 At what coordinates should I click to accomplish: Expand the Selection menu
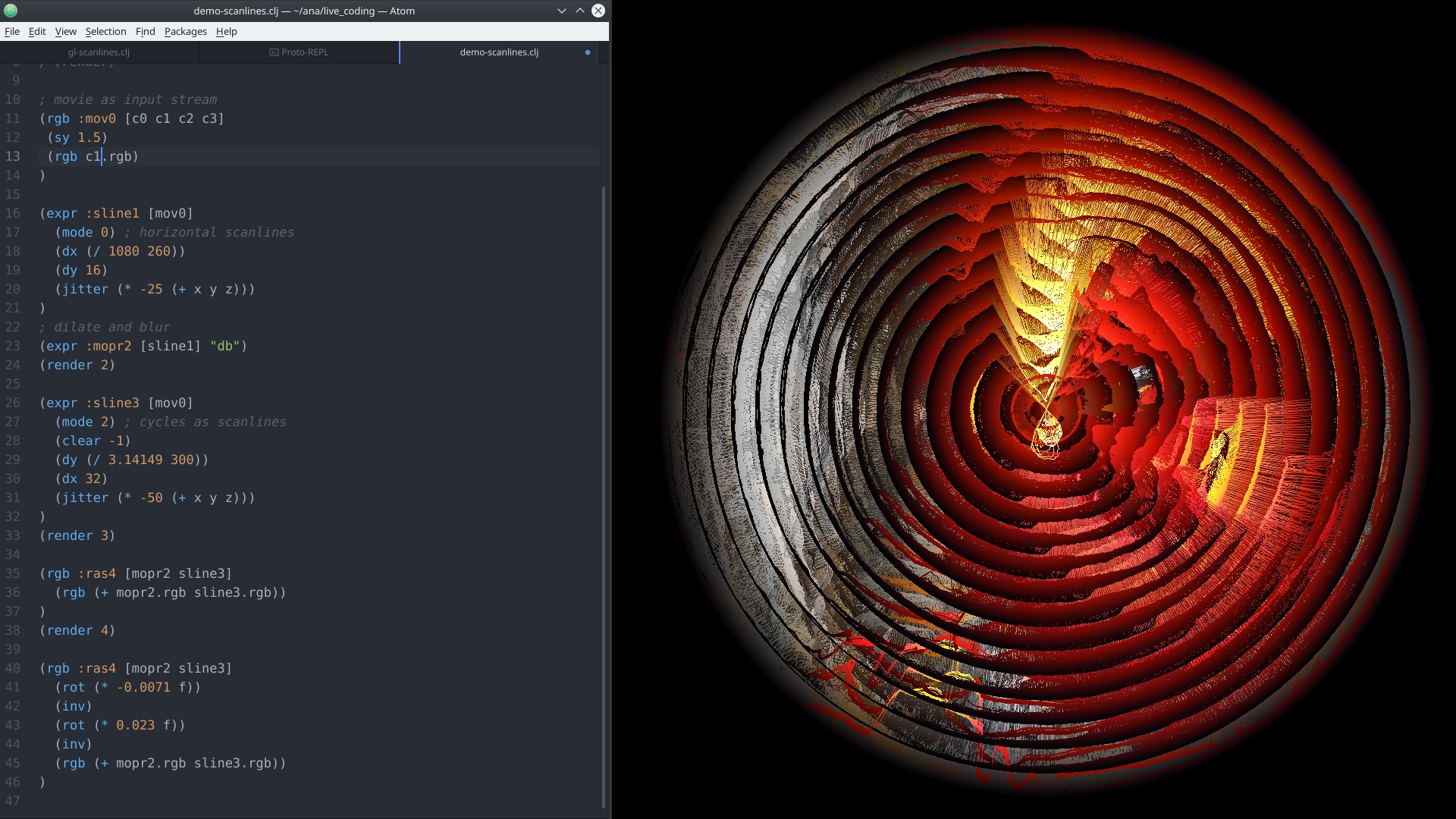point(105,31)
